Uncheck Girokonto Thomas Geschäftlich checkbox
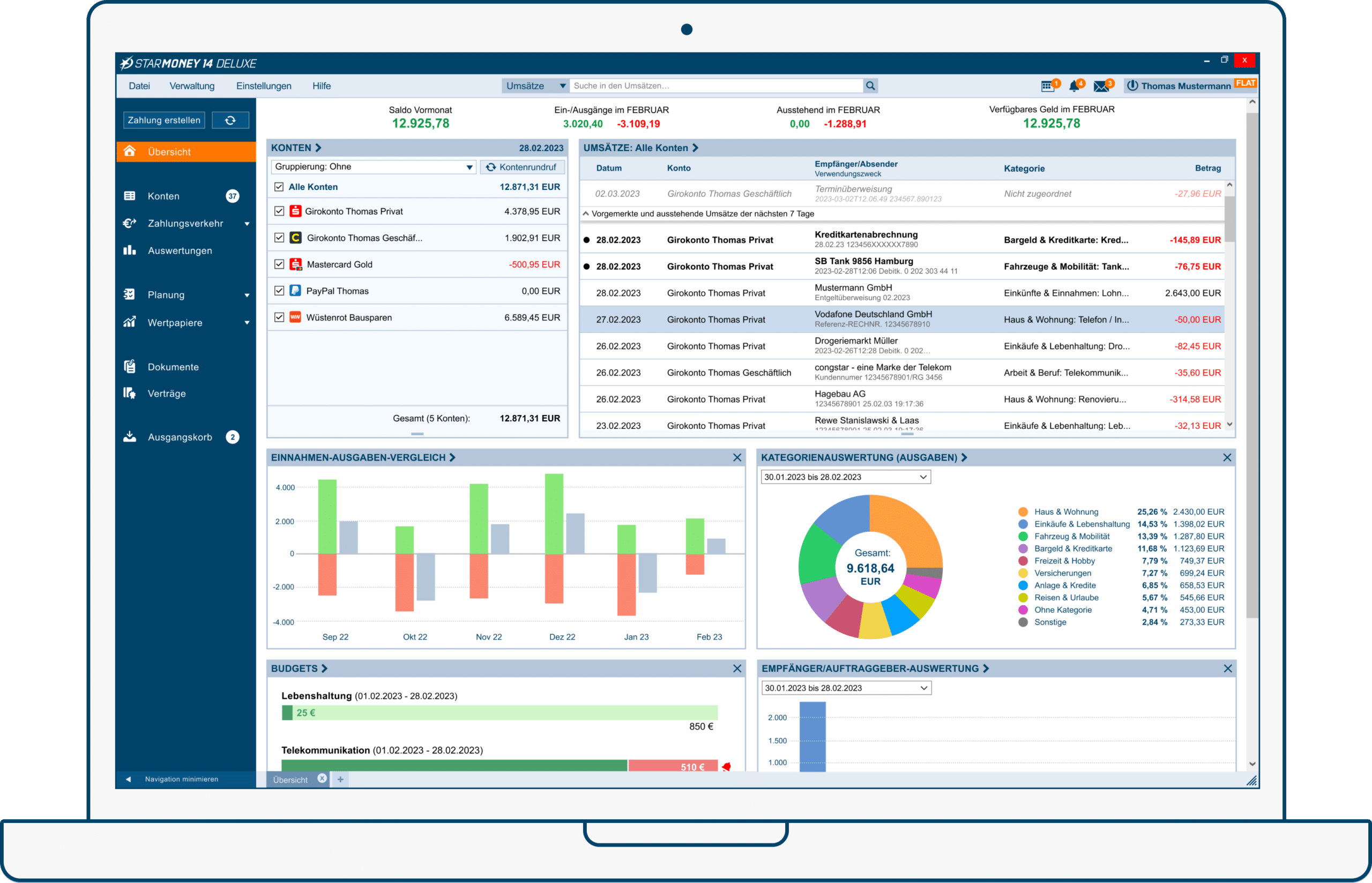This screenshot has width=1372, height=883. (x=279, y=238)
